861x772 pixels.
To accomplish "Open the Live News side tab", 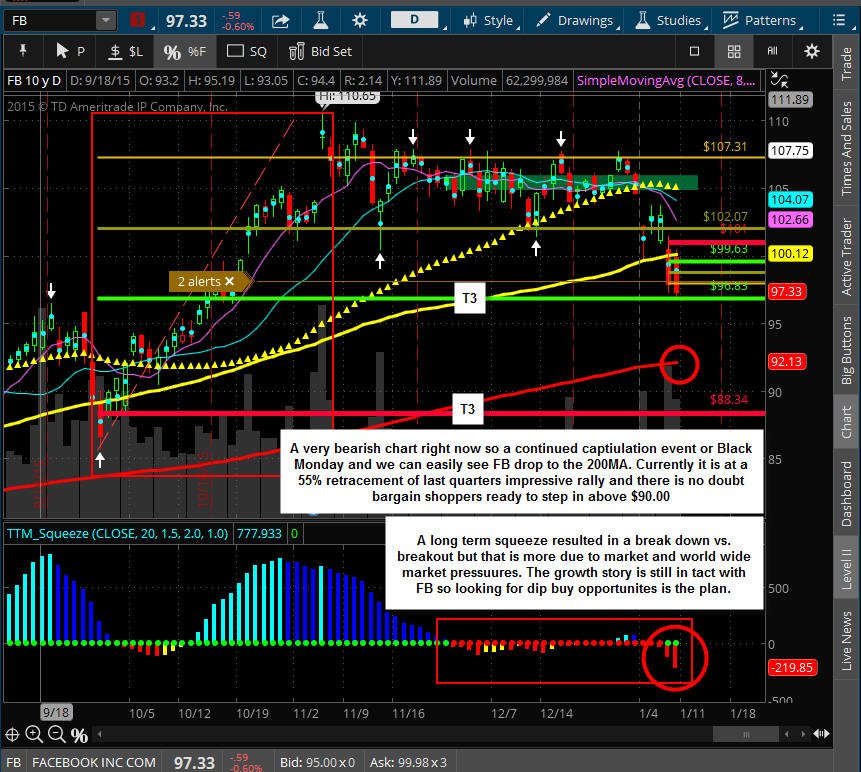I will [x=847, y=641].
